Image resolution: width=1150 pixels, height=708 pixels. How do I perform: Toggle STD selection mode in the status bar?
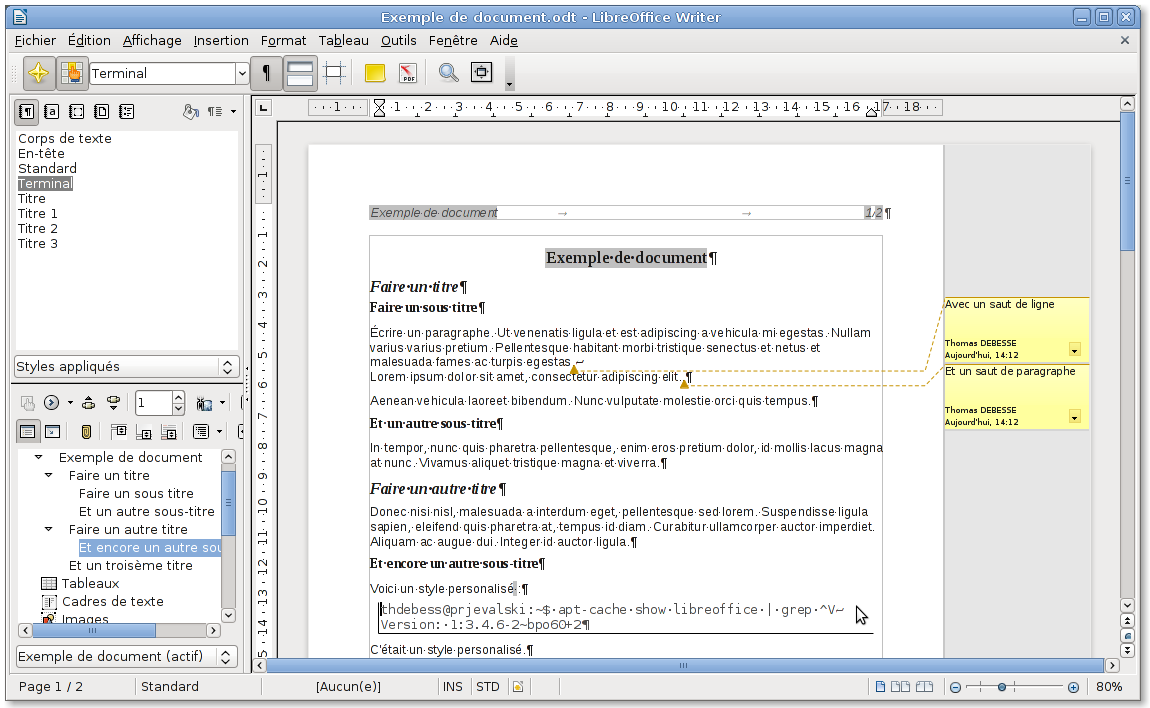coord(488,687)
